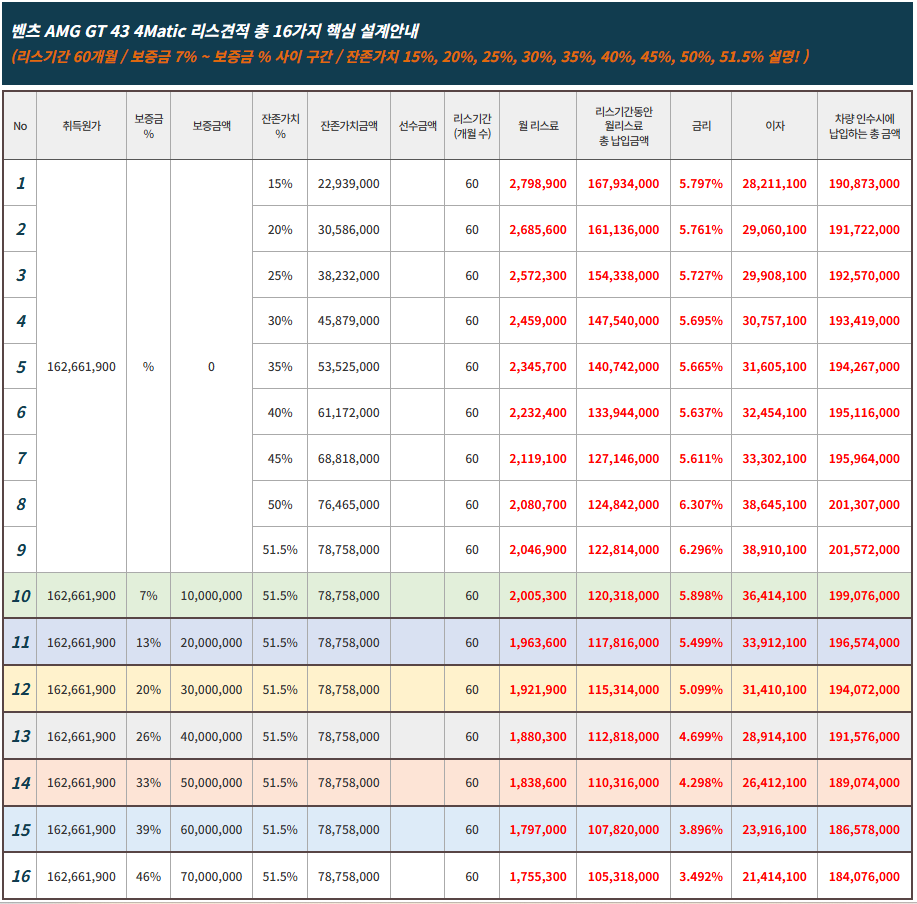917x904 pixels.
Task: Click interest rate 5.695%
Action: point(701,320)
